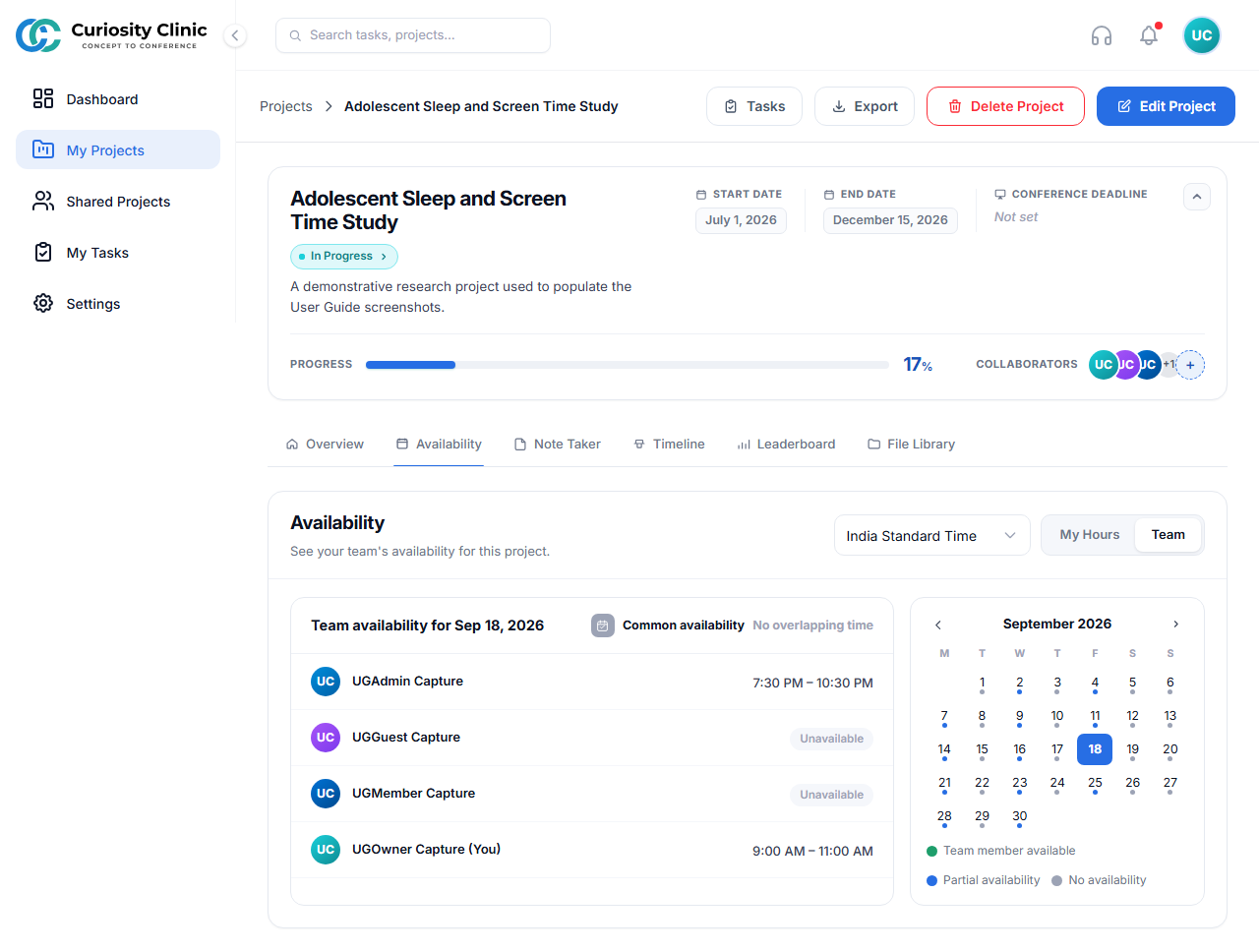Screen dimensions: 1259x952
Task: Click the Projects breadcrumb link
Action: pyautogui.click(x=286, y=106)
